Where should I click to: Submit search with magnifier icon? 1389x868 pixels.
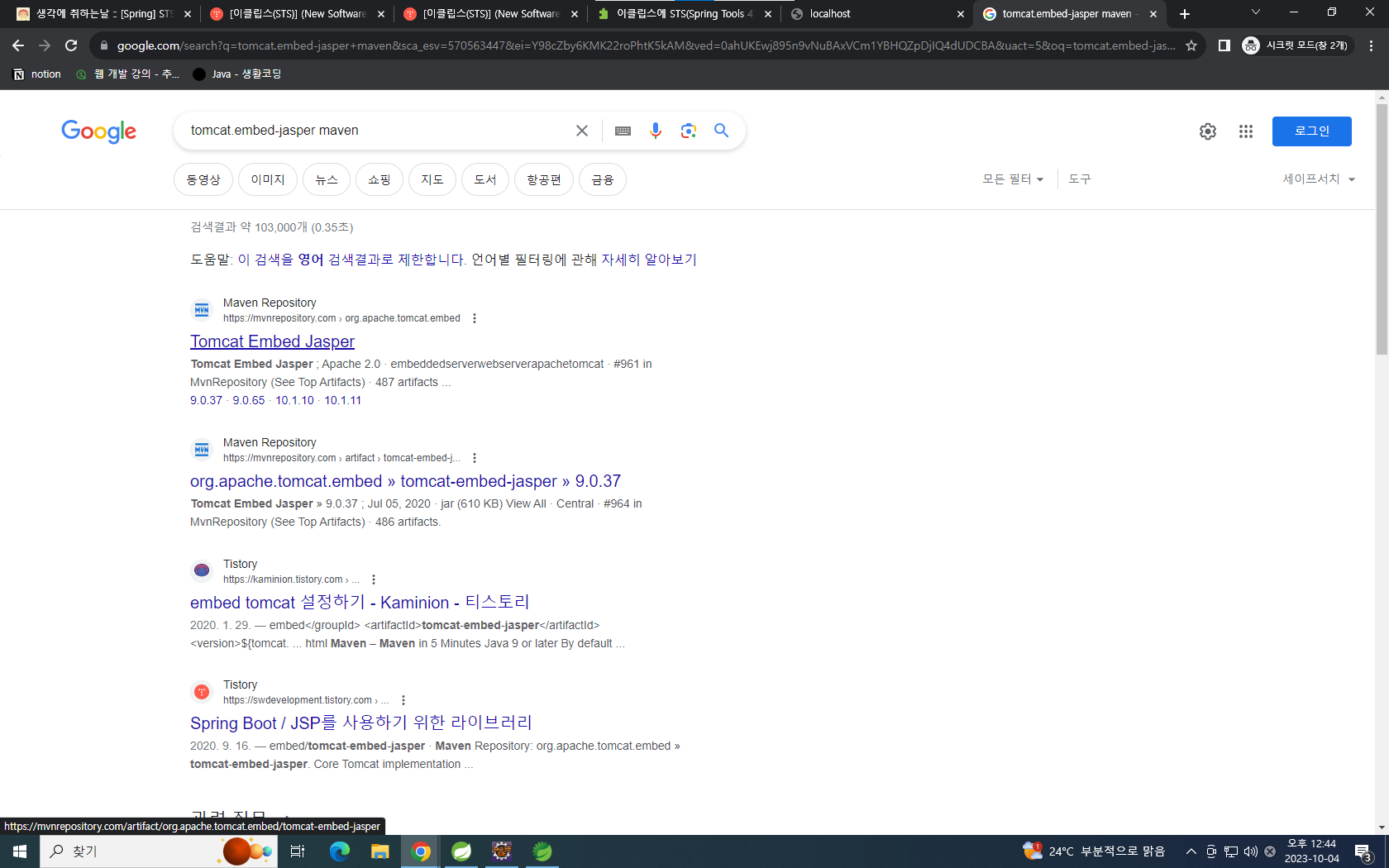722,131
